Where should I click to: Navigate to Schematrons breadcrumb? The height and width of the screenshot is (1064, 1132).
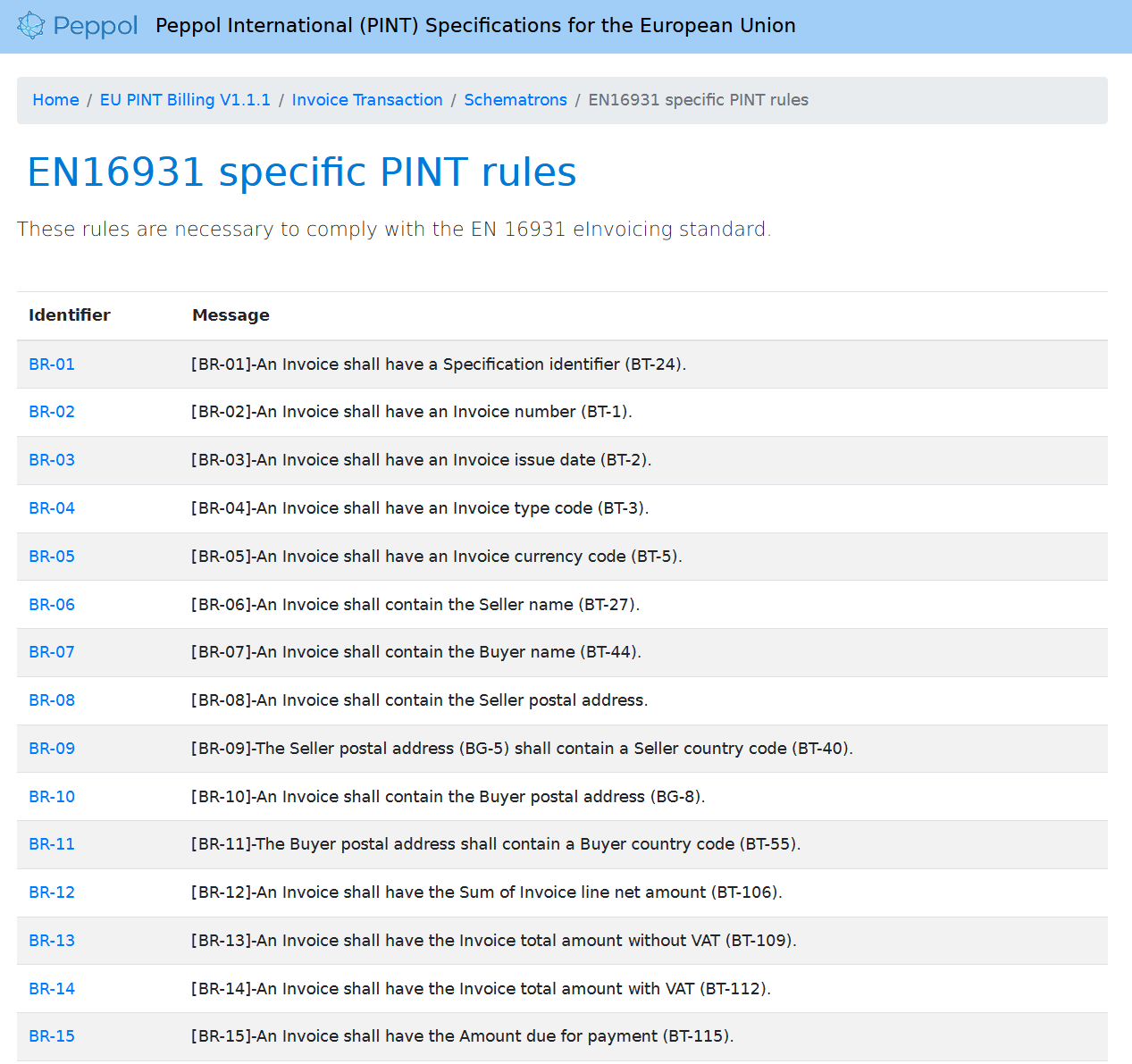click(x=516, y=100)
